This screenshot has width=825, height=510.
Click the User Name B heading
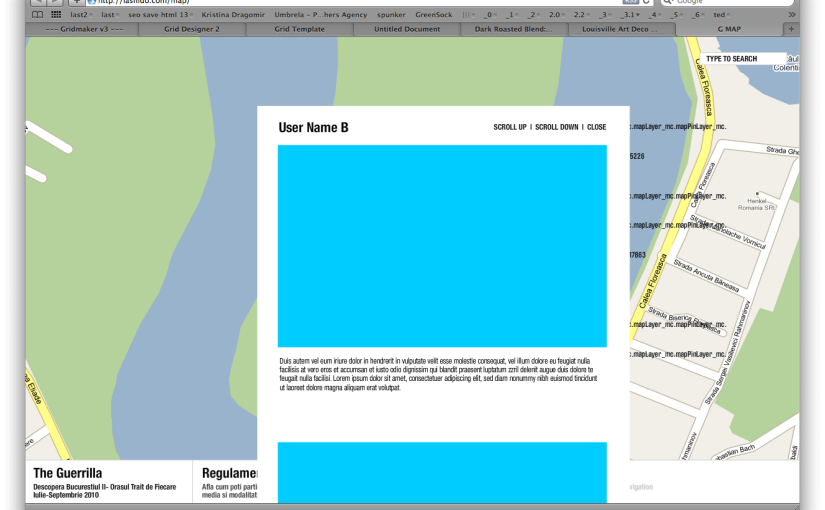314,127
